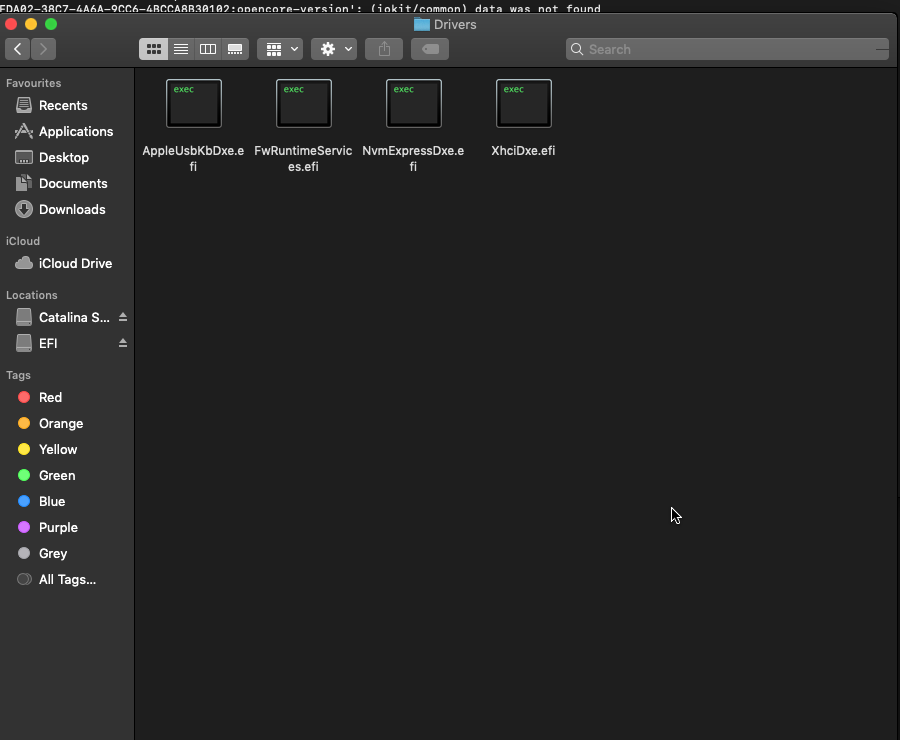The width and height of the screenshot is (900, 740).
Task: Open Documents in the sidebar
Action: pyautogui.click(x=67, y=183)
